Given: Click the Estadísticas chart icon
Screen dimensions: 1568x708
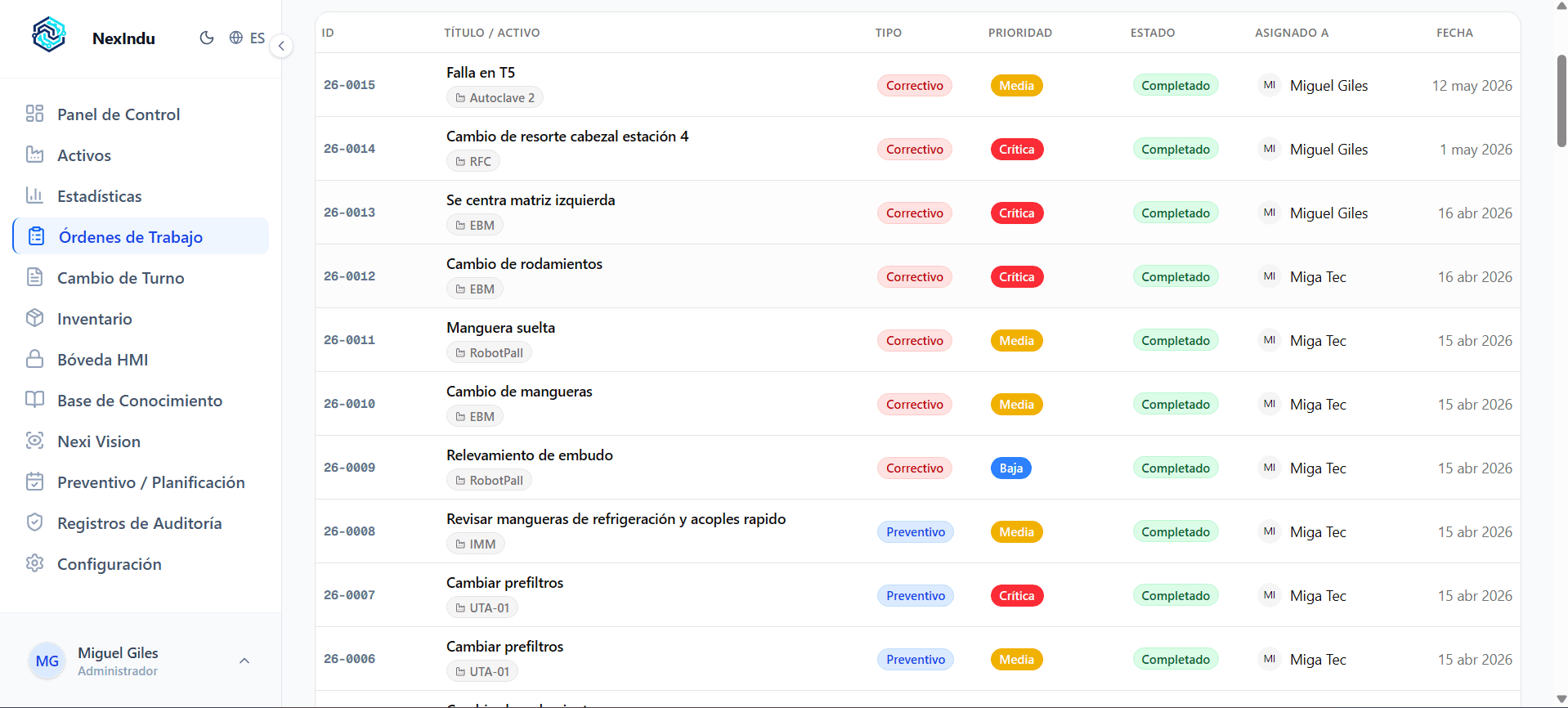Looking at the screenshot, I should (x=34, y=195).
